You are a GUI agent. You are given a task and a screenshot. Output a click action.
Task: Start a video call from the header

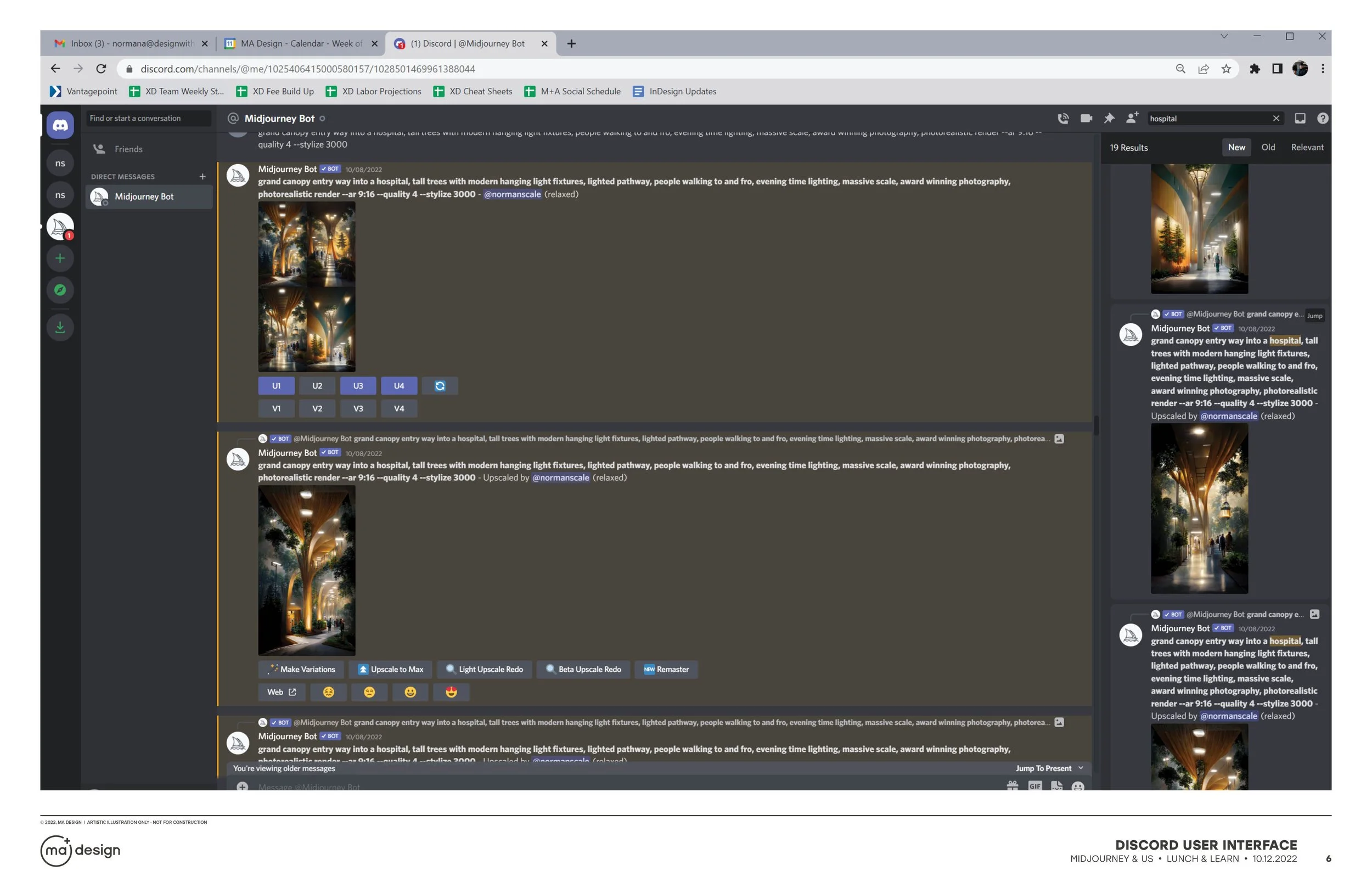pyautogui.click(x=1086, y=118)
